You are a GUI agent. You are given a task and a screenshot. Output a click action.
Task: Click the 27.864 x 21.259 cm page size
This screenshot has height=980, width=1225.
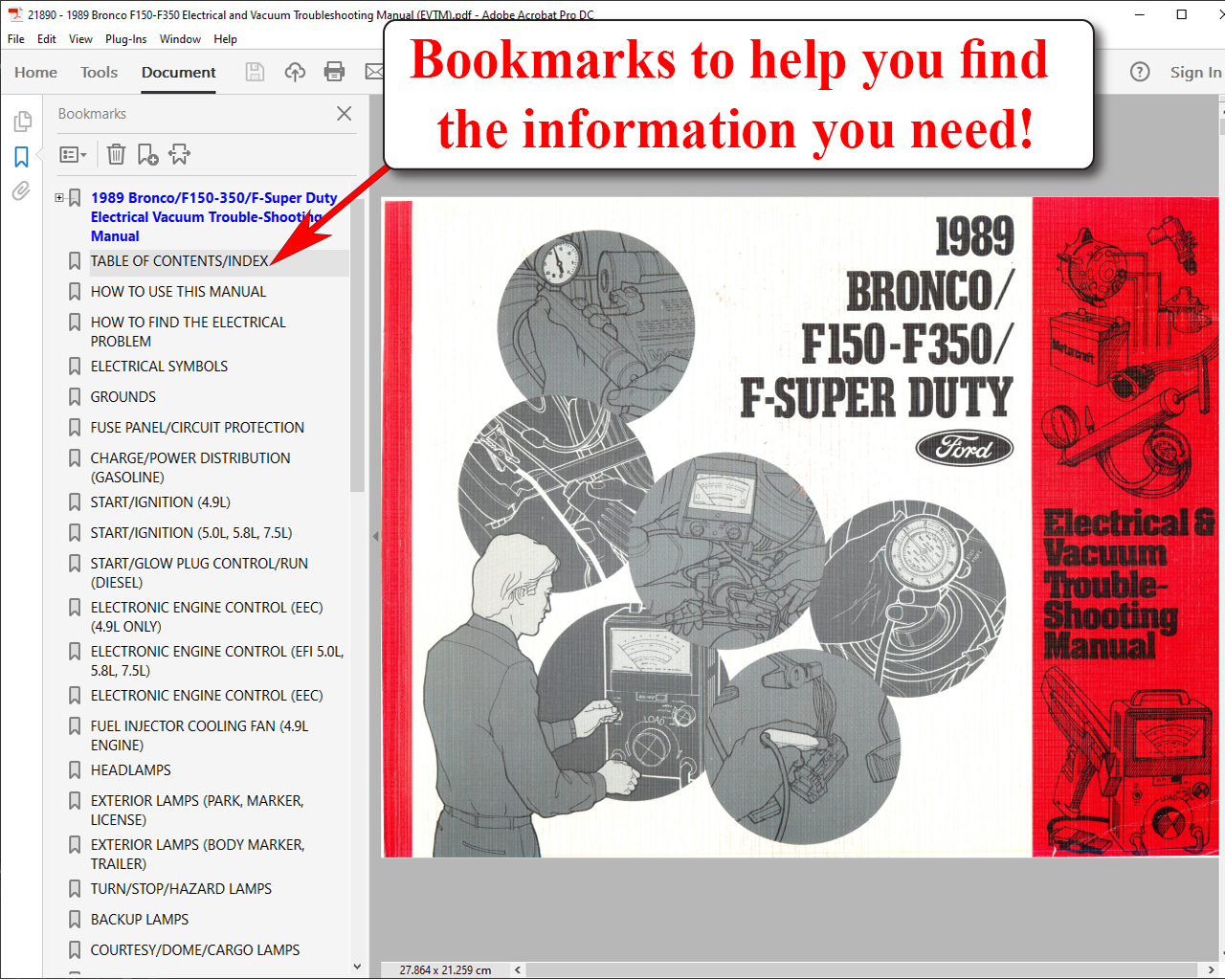(x=445, y=969)
